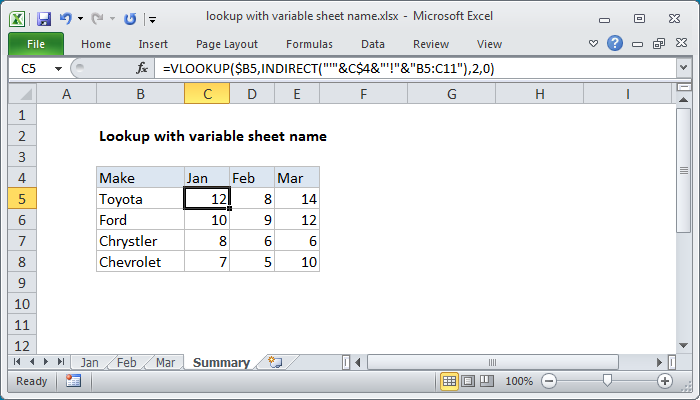Switch to Page Layout view

point(468,381)
